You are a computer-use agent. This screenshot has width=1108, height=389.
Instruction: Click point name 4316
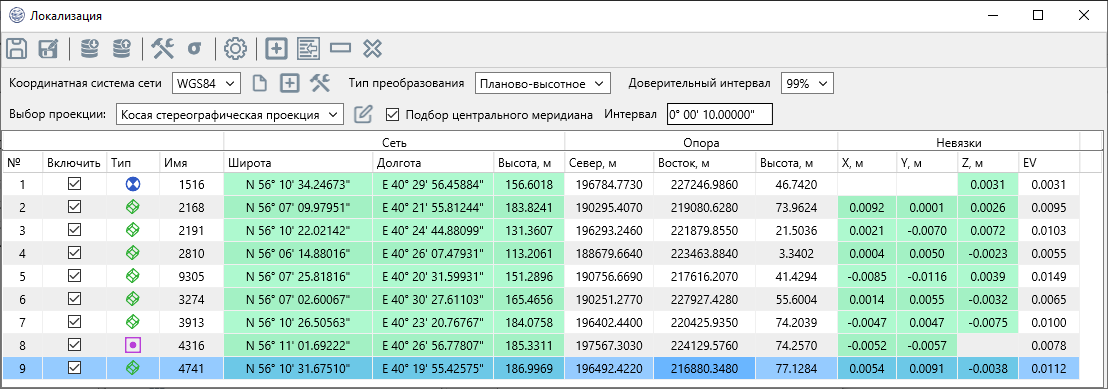(x=191, y=345)
